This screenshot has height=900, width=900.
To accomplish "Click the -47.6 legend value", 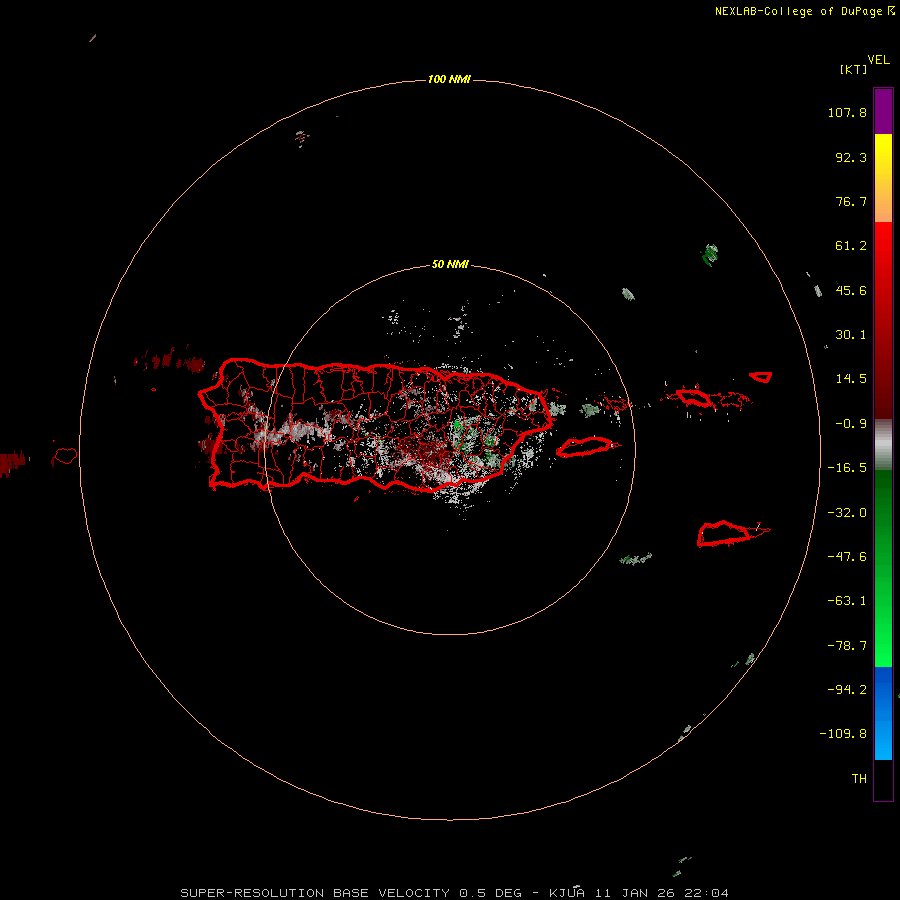I will point(847,557).
